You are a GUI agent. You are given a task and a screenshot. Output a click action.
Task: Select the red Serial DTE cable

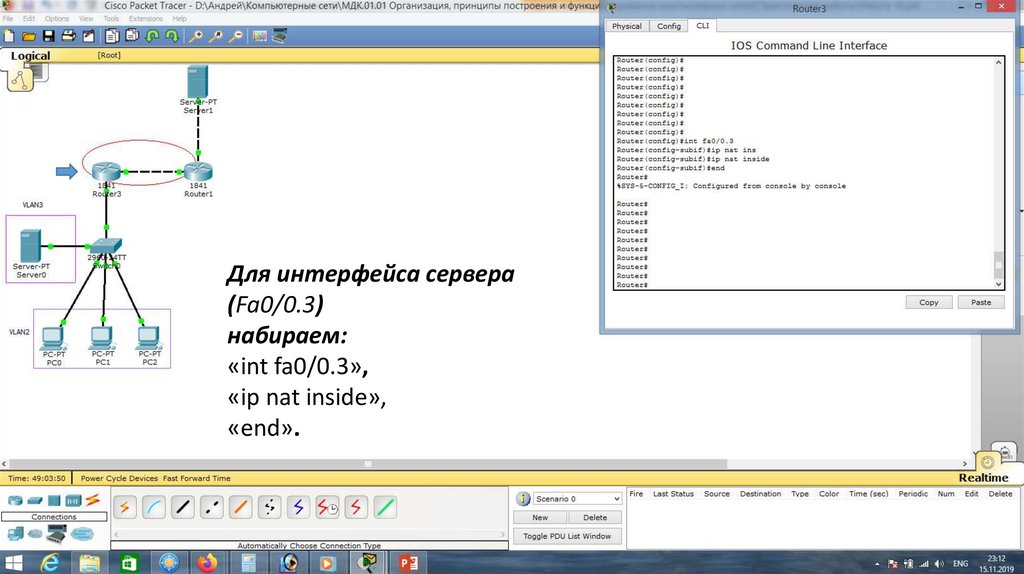pos(356,507)
